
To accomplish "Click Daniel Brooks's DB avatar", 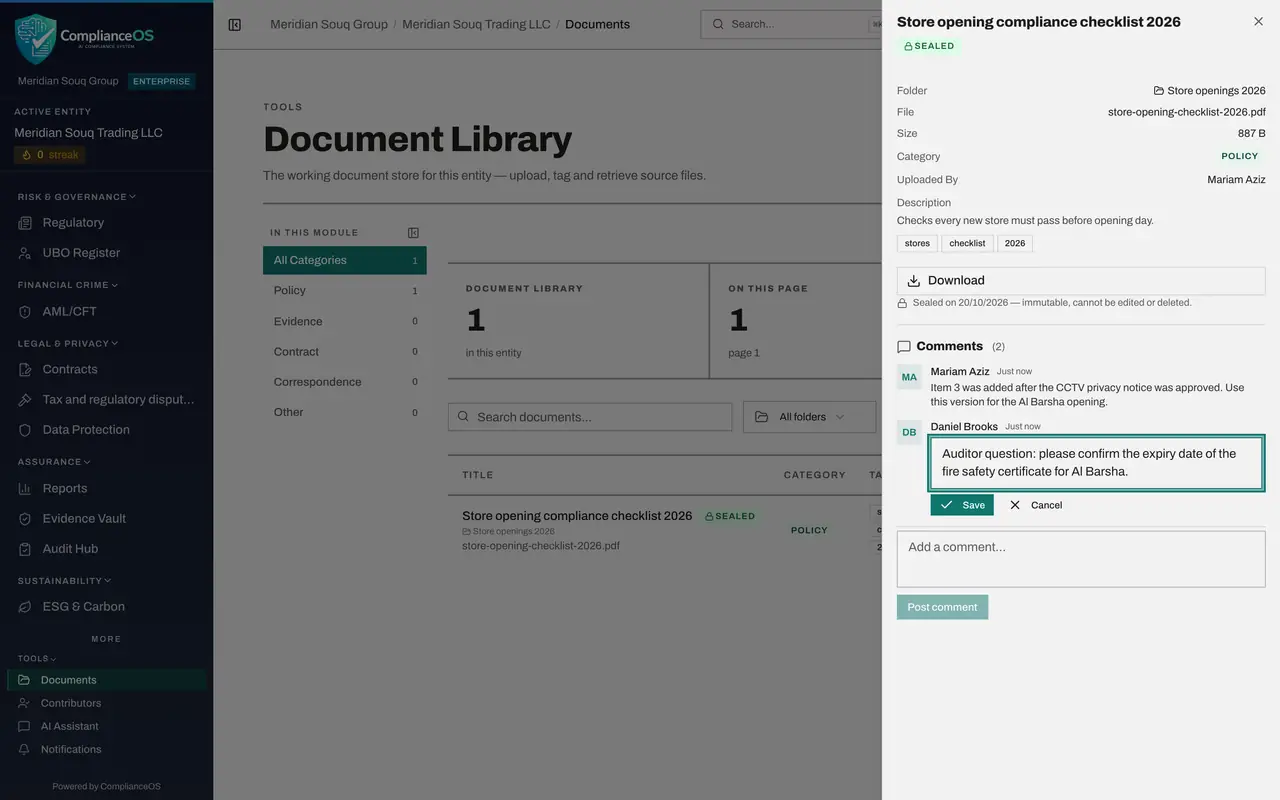I will 909,432.
